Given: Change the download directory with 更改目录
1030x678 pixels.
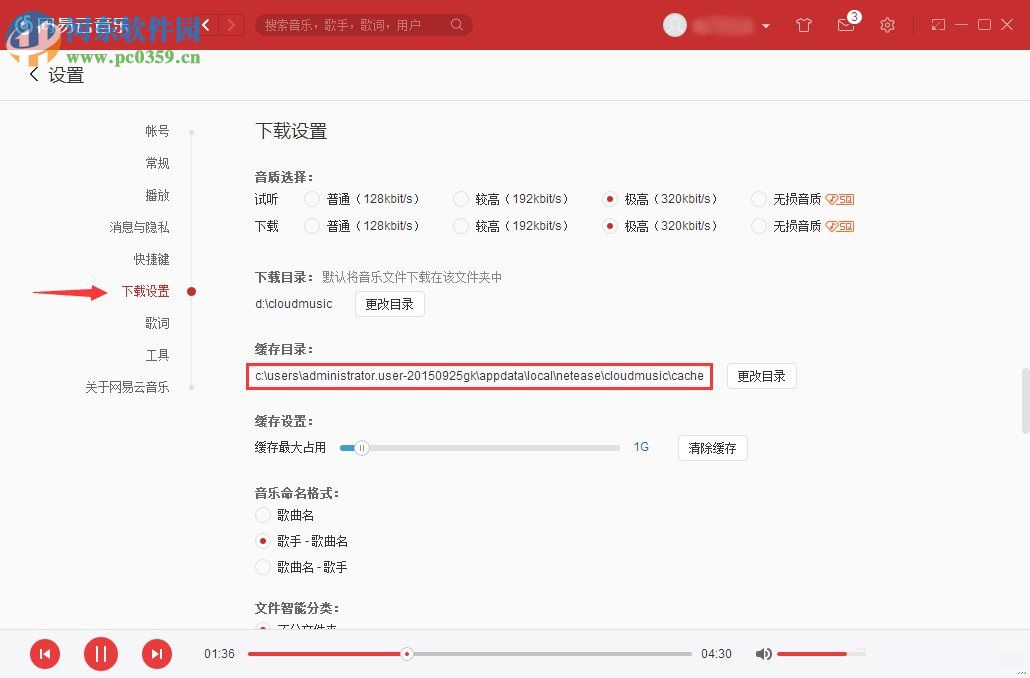Looking at the screenshot, I should tap(389, 305).
